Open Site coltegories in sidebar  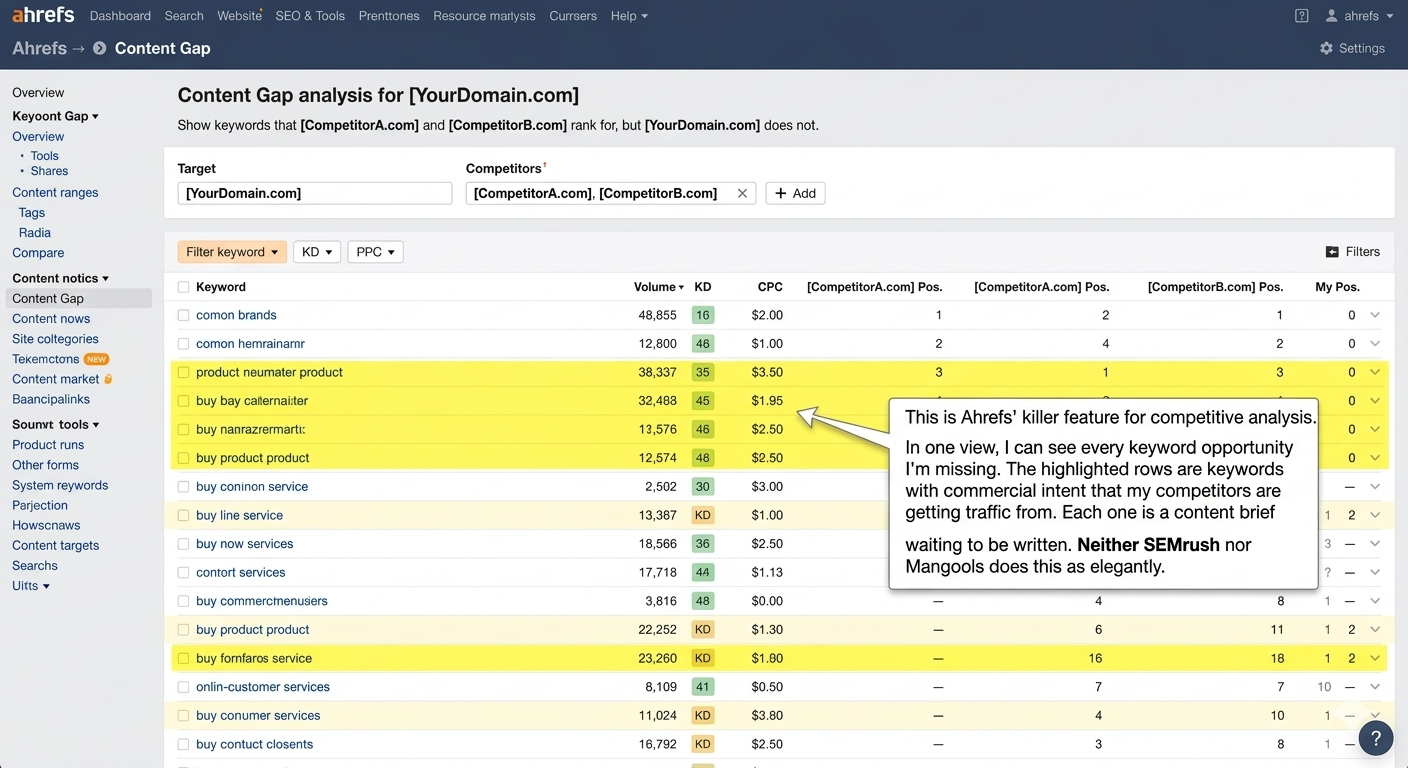[55, 339]
